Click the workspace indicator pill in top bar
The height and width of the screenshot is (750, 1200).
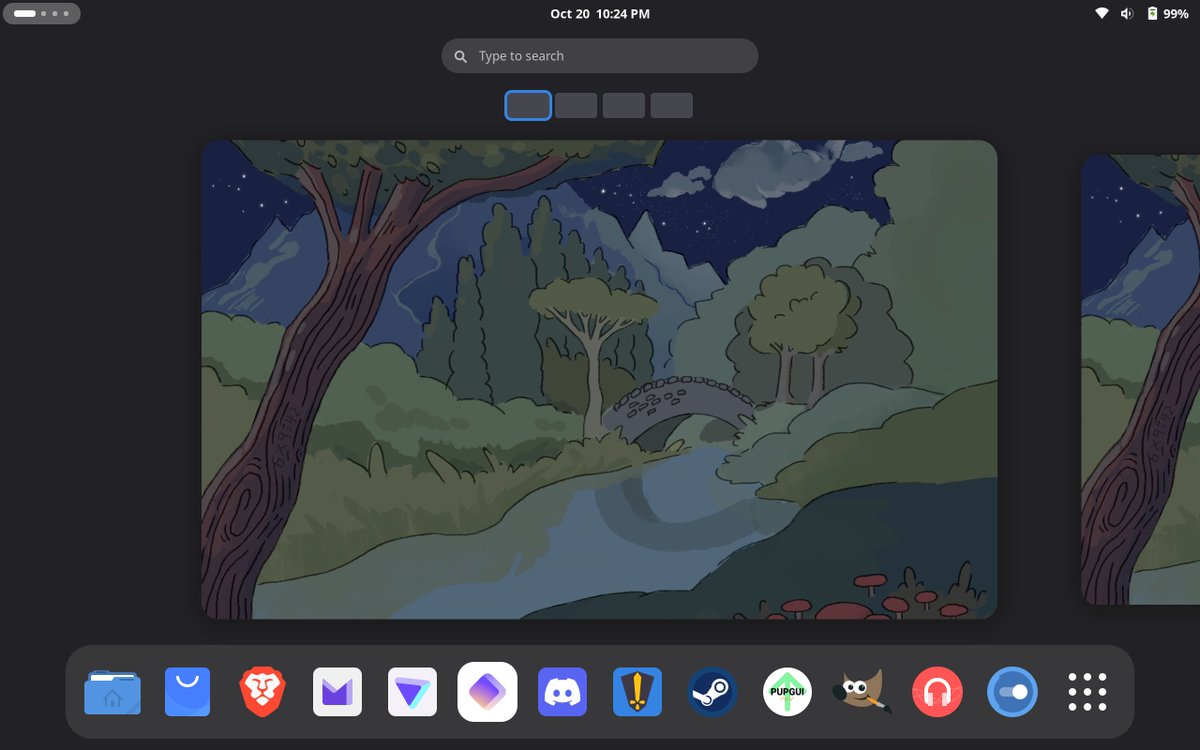[42, 14]
